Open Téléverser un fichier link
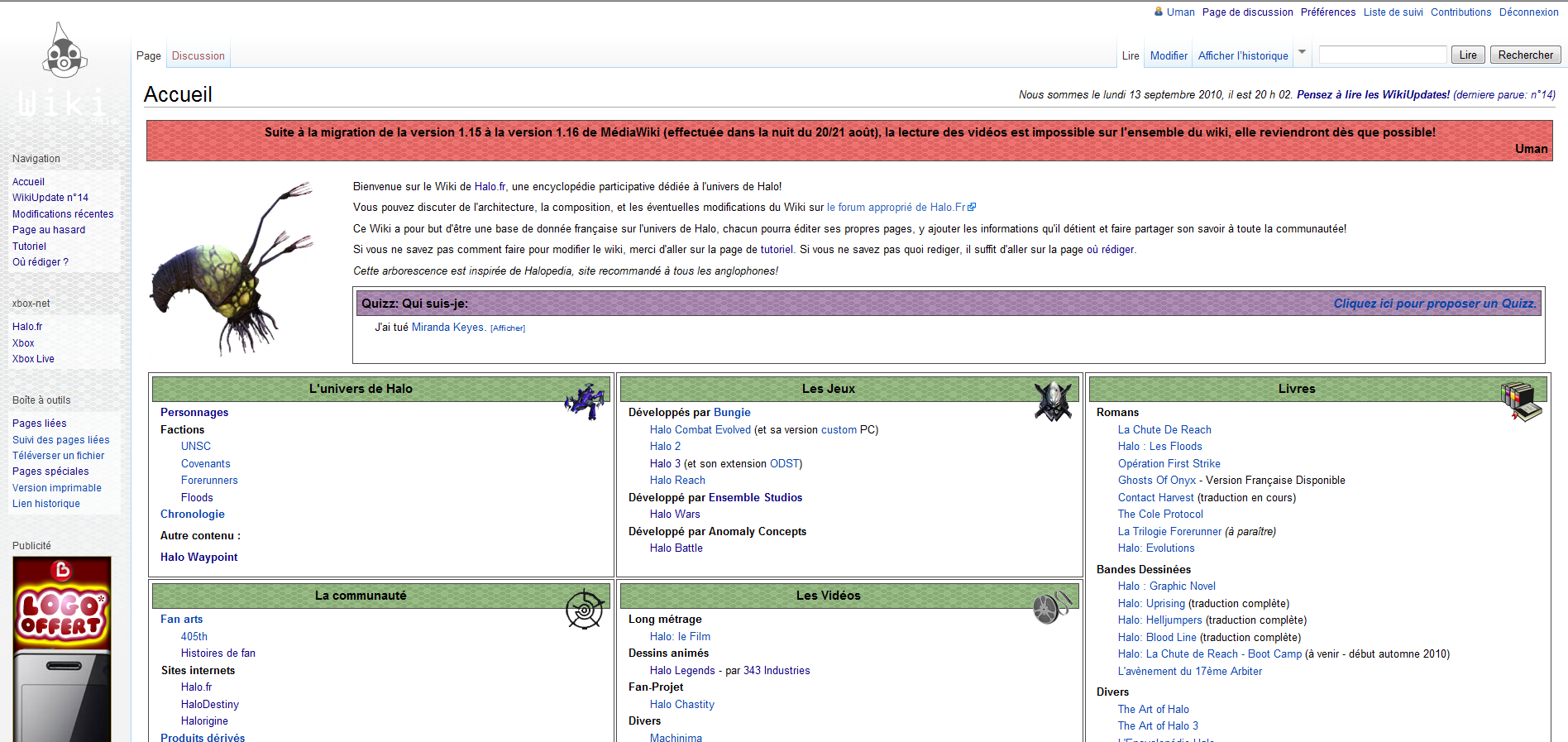The width and height of the screenshot is (1568, 742). coord(59,456)
